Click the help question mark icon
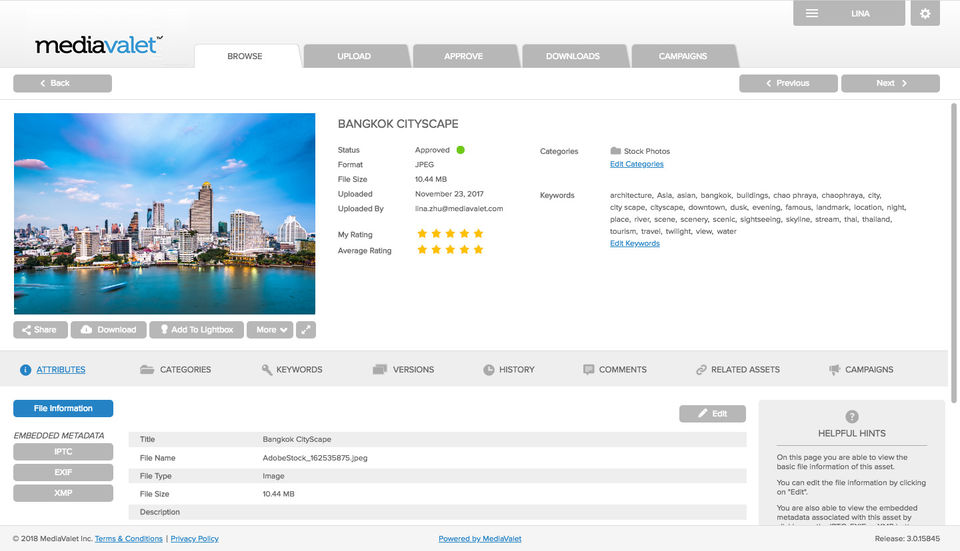Screen dimensions: 960x551 pos(852,416)
